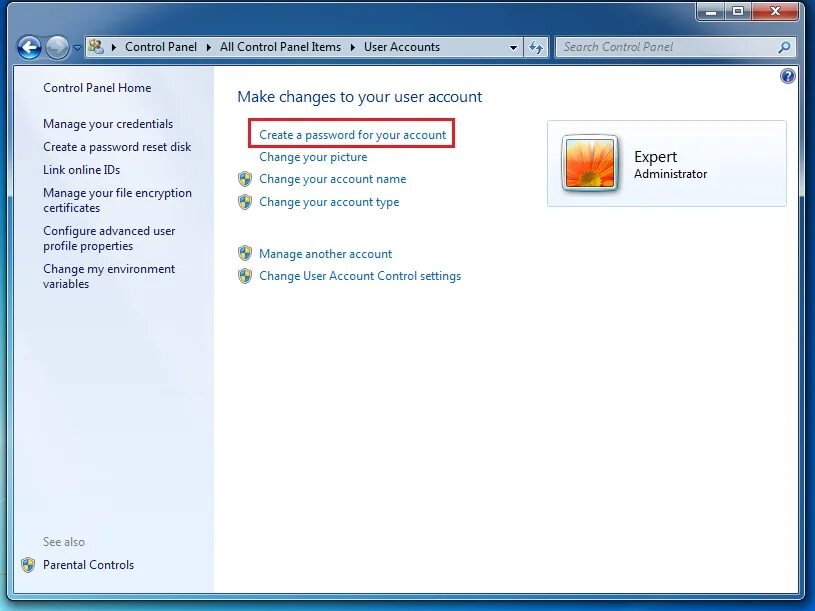
Task: Click shield icon beside Manage another account
Action: [x=245, y=254]
